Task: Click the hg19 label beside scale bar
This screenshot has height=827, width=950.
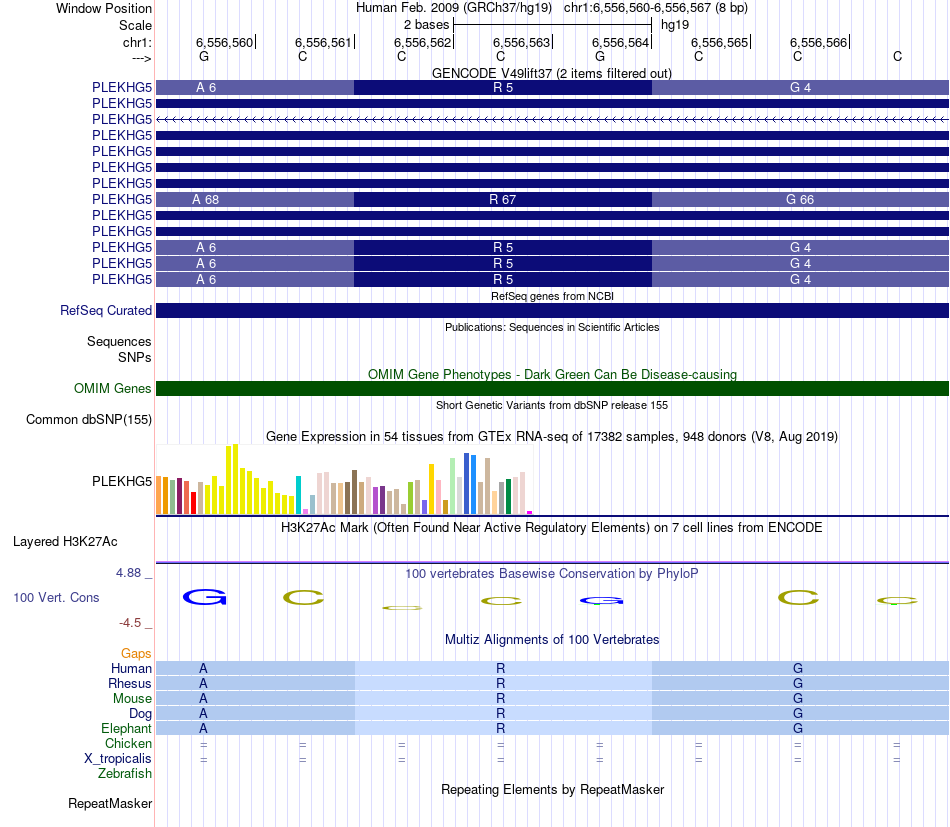Action: click(x=675, y=25)
